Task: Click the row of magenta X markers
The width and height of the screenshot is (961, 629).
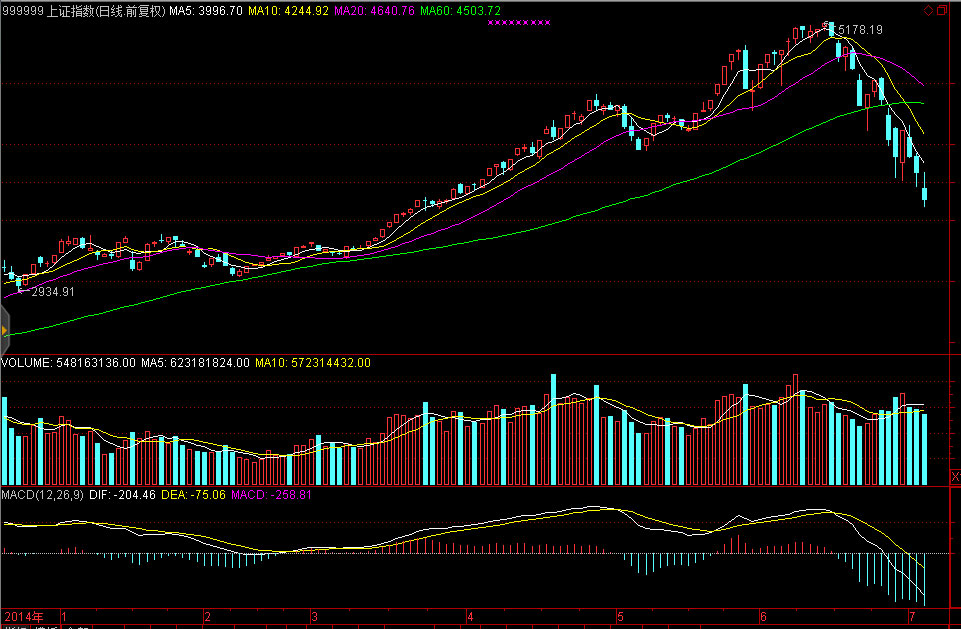Action: (x=518, y=22)
